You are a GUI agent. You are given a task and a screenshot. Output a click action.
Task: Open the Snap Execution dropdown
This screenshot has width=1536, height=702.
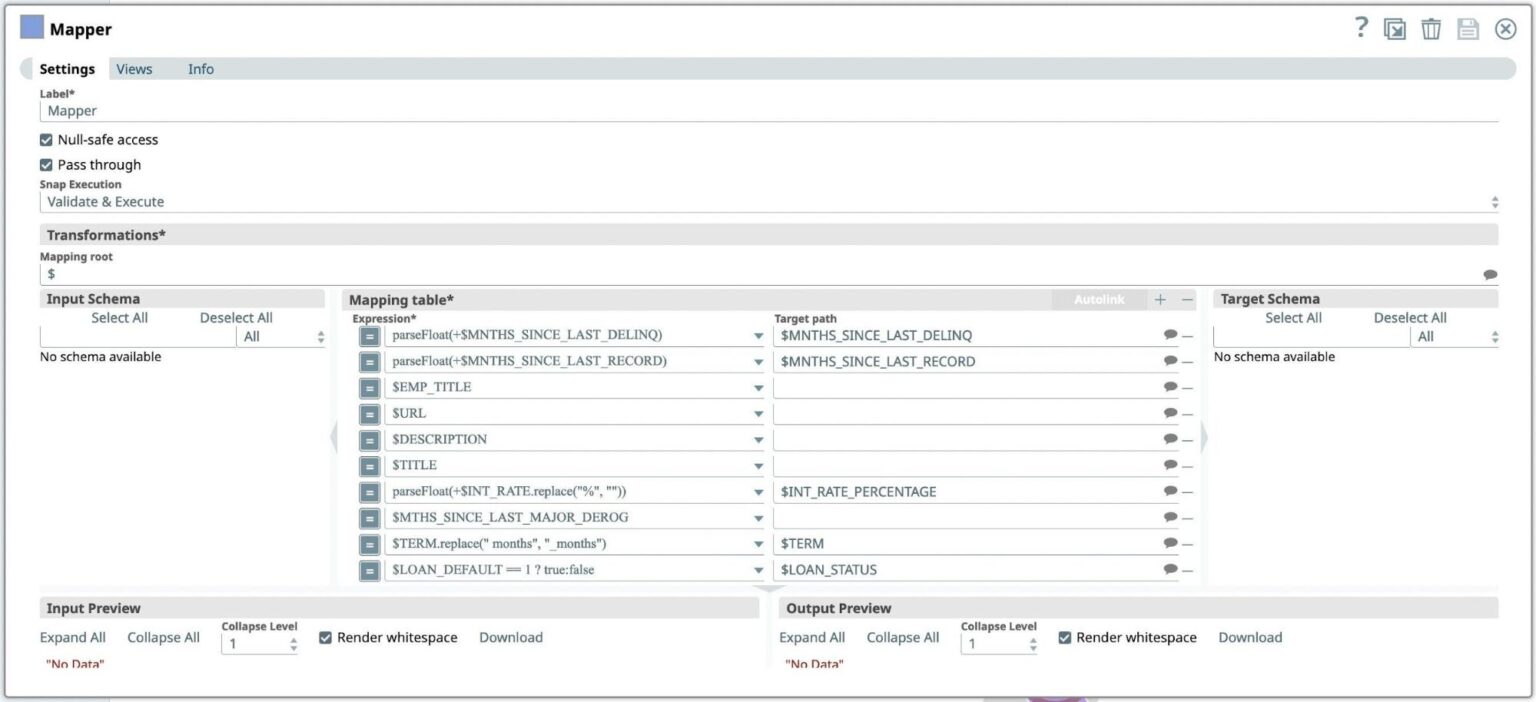(1494, 201)
